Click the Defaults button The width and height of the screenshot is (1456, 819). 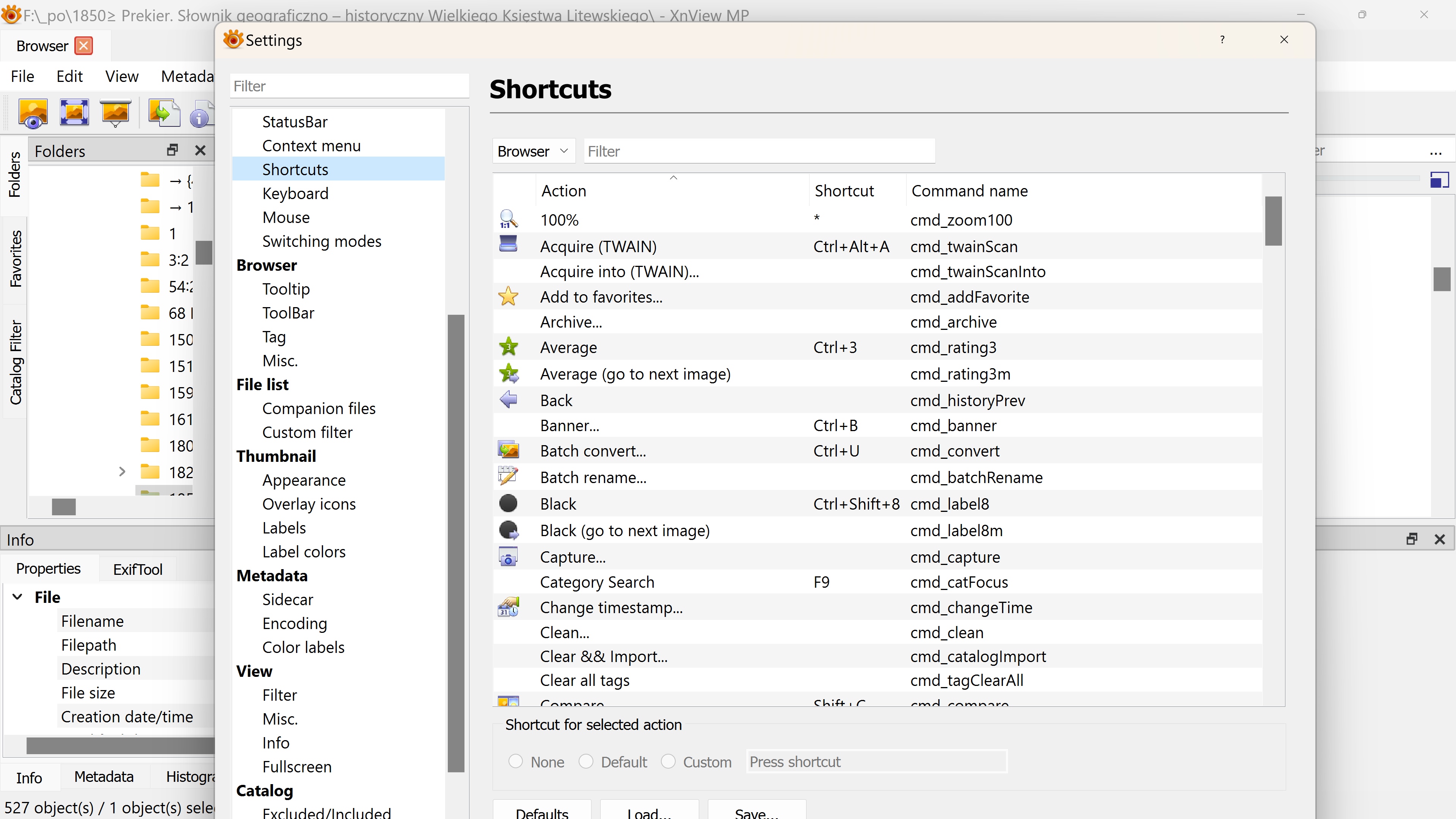542,810
